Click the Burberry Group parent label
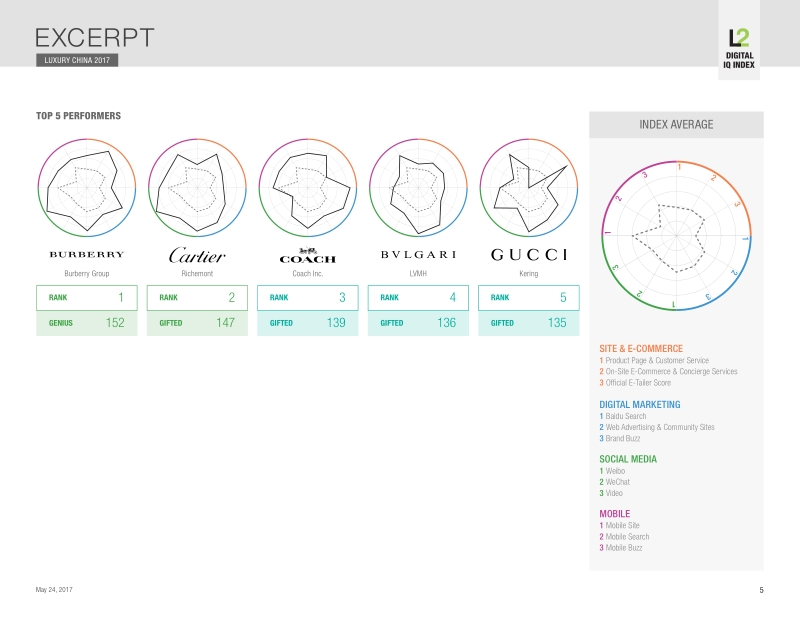This screenshot has width=800, height=619. click(x=87, y=274)
